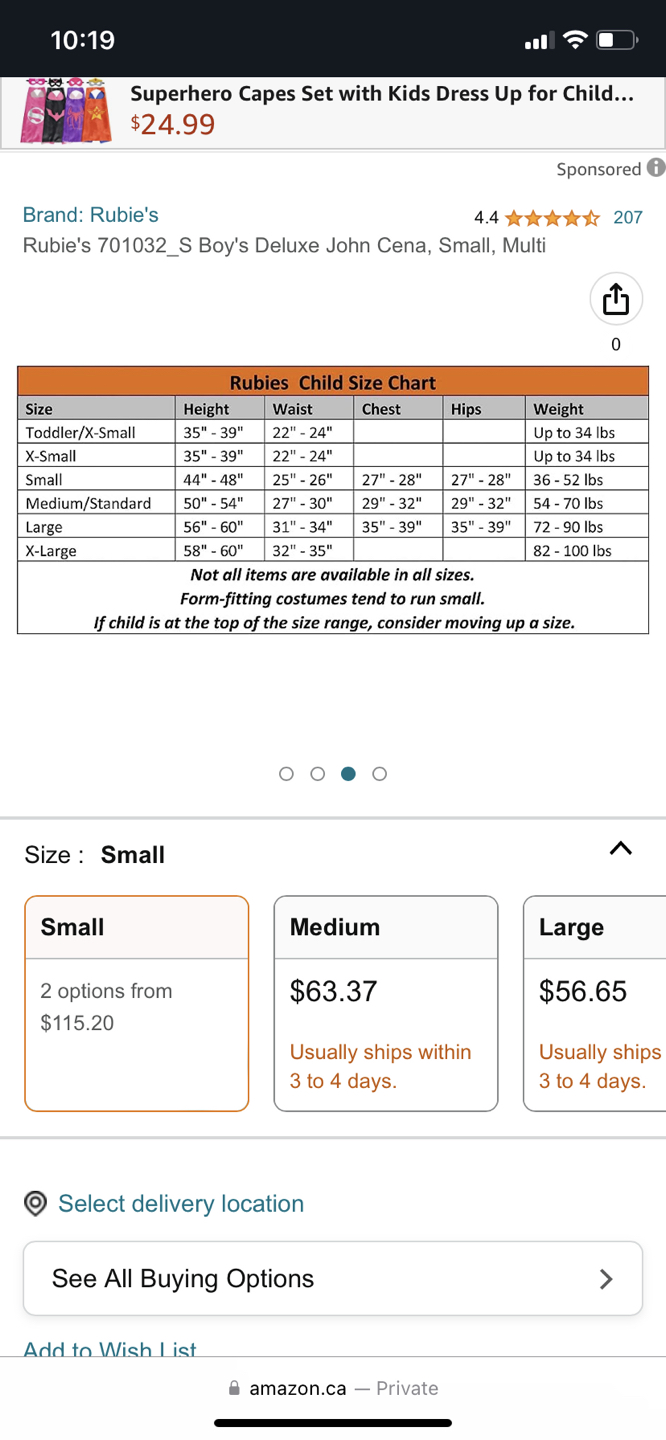Viewport: 666px width, 1440px height.
Task: Tap the share icon
Action: [615, 299]
